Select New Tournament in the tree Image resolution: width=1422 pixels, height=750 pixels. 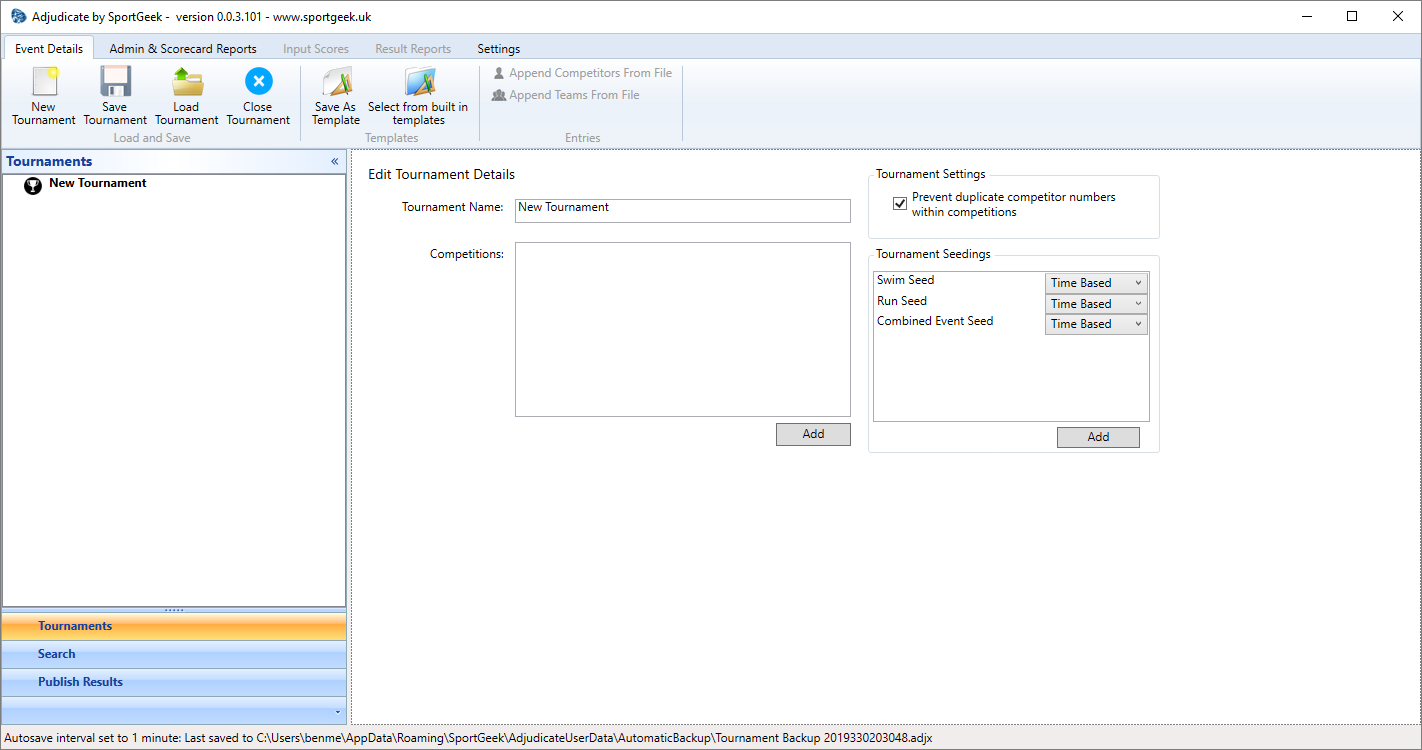pyautogui.click(x=98, y=183)
